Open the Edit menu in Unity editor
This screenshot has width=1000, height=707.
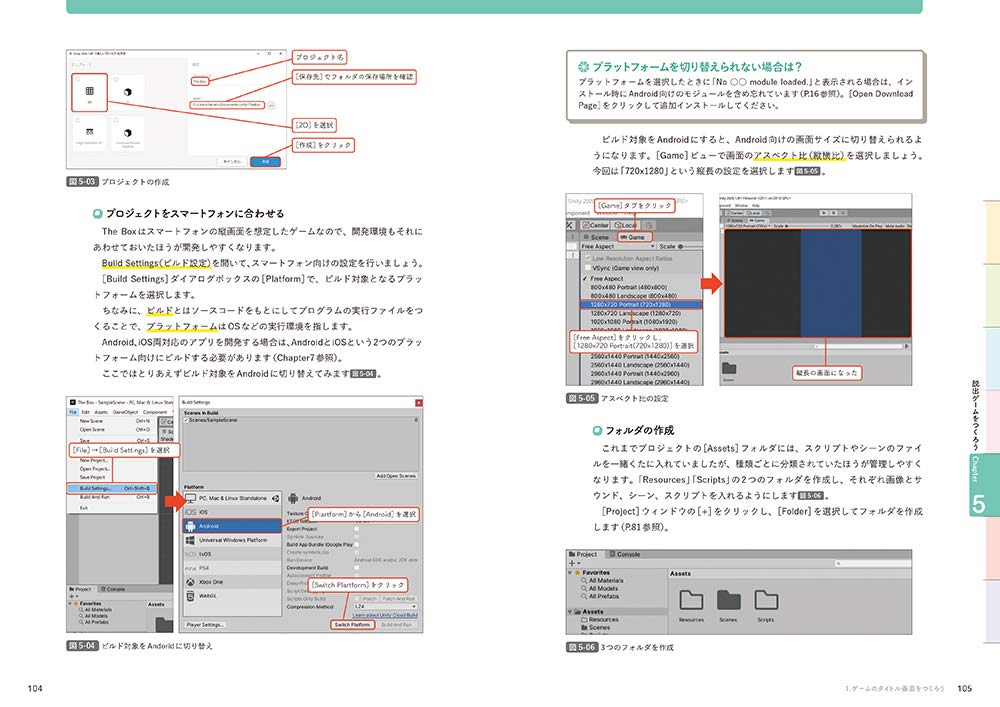[x=85, y=412]
